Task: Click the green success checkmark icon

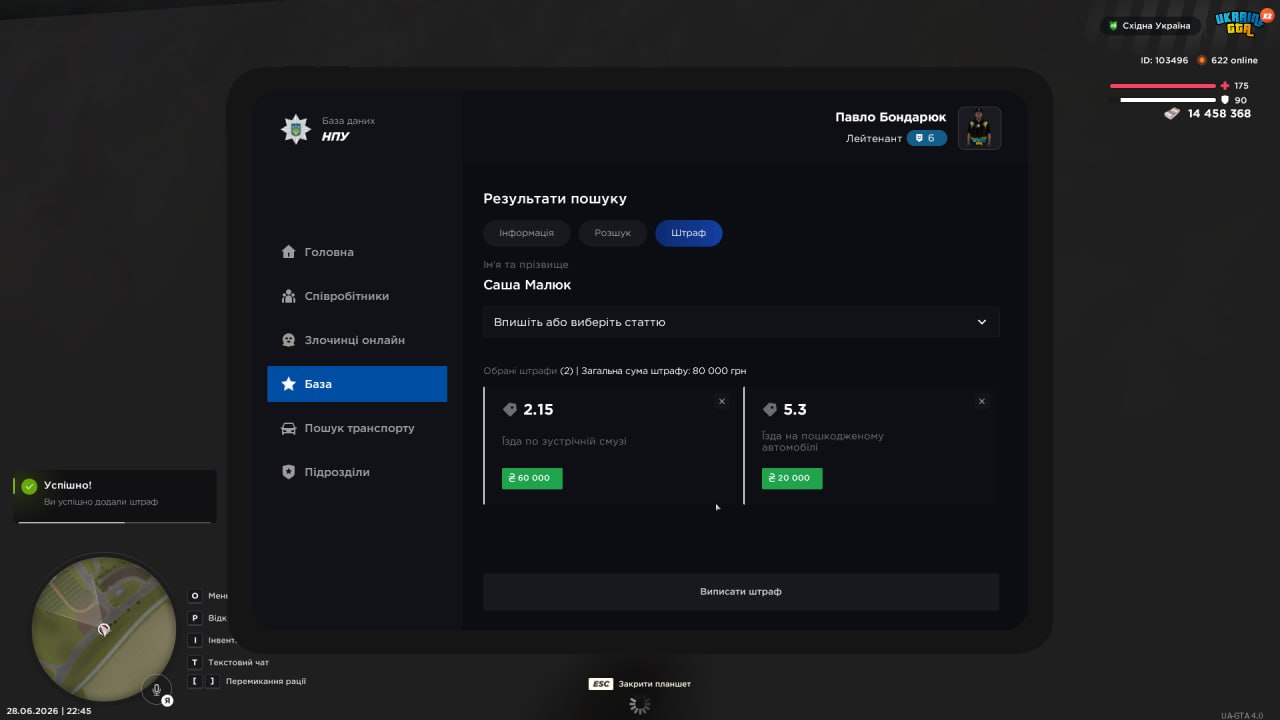Action: (x=29, y=486)
